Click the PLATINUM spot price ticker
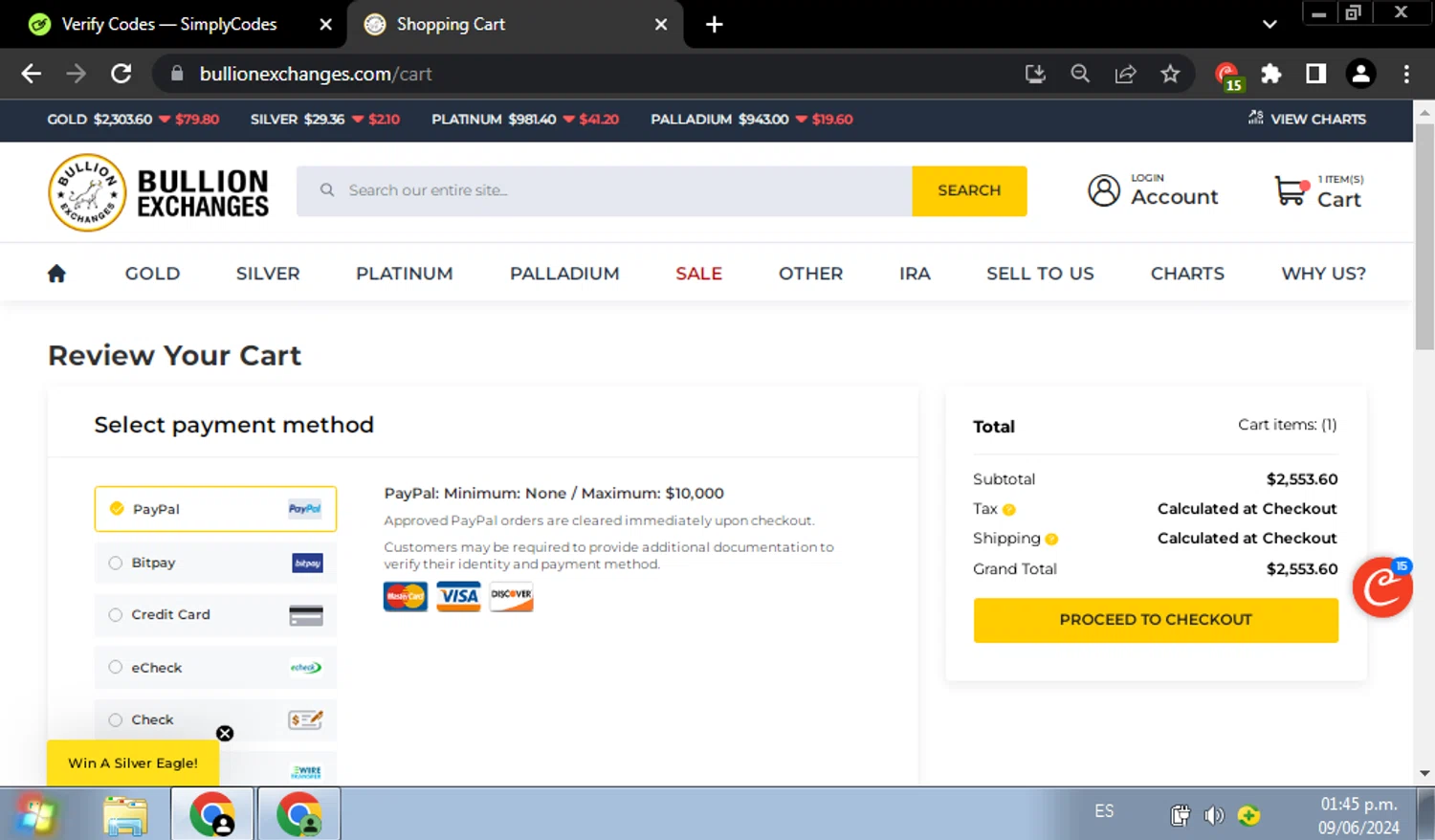This screenshot has width=1435, height=840. (525, 119)
